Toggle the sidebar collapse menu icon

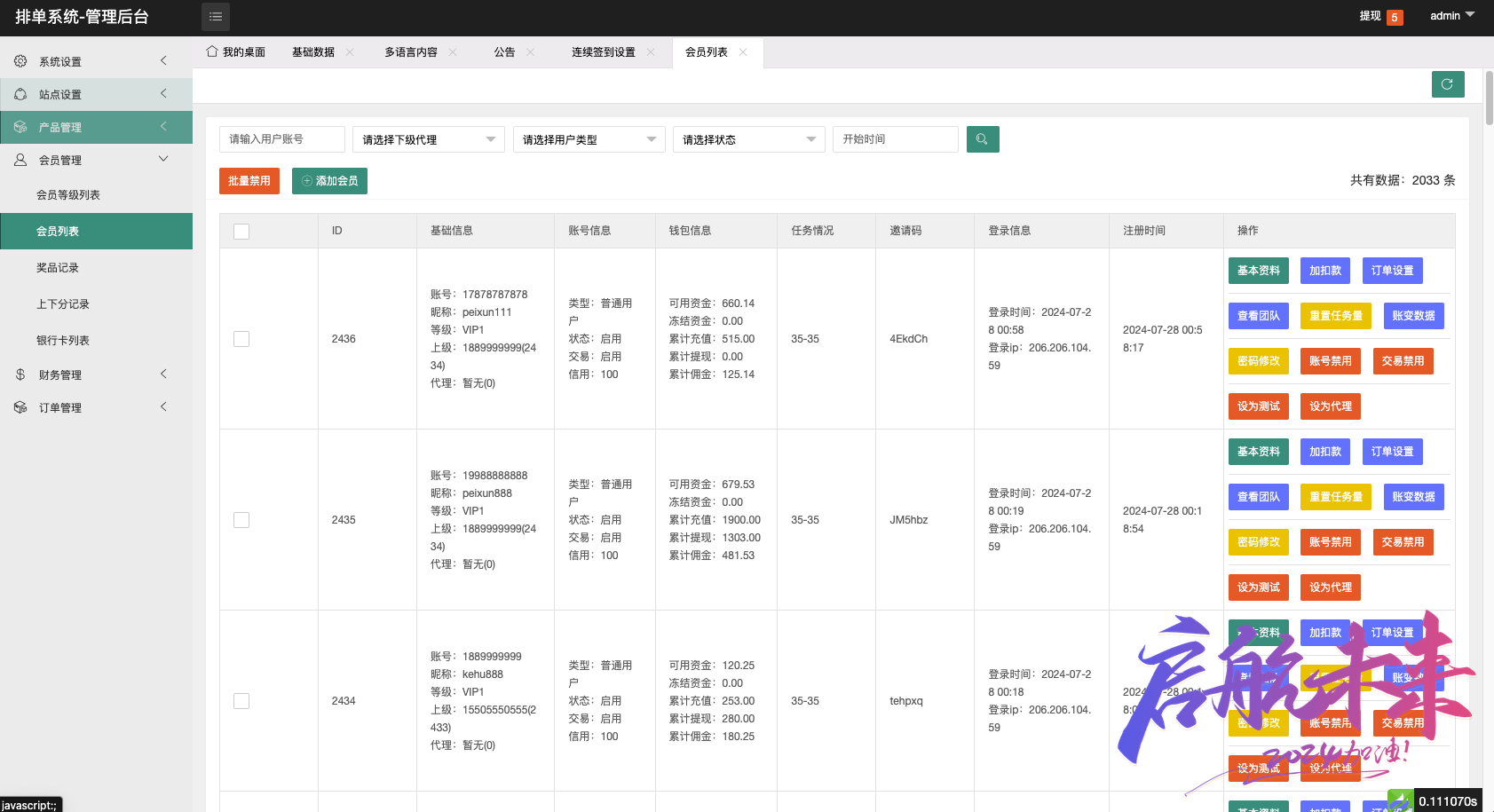[x=215, y=17]
